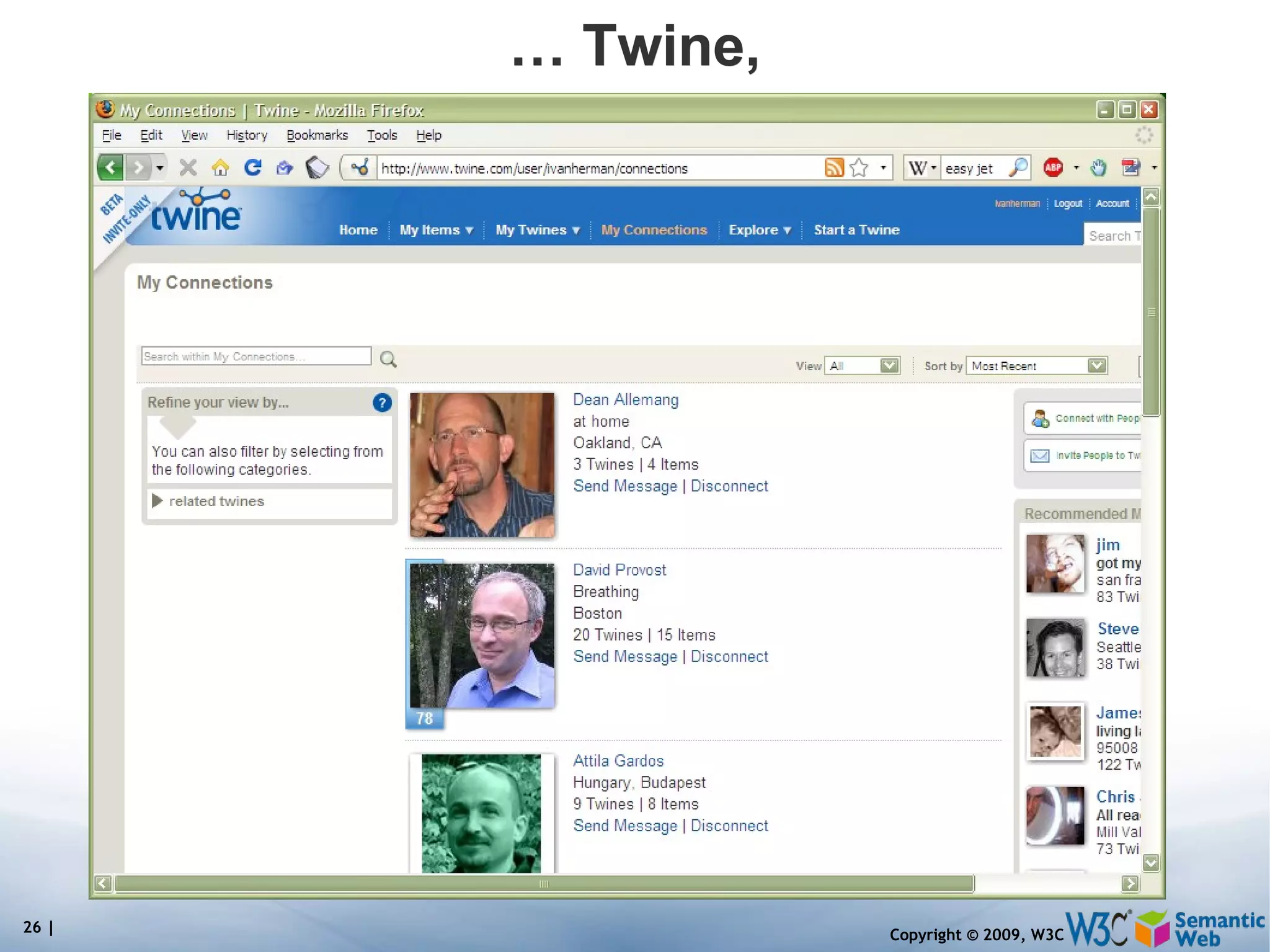Screen dimensions: 1270x952
Task: Open the Bookmarks menu
Action: pos(317,135)
